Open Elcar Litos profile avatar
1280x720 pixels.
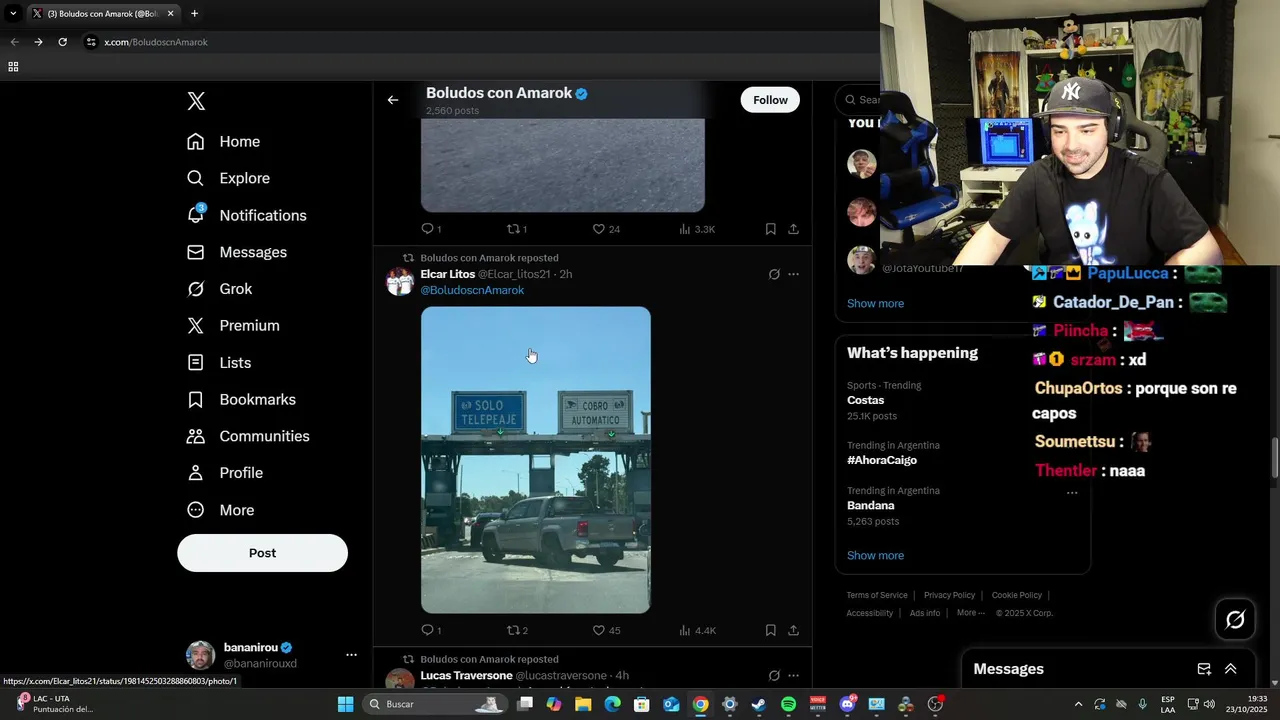(400, 281)
